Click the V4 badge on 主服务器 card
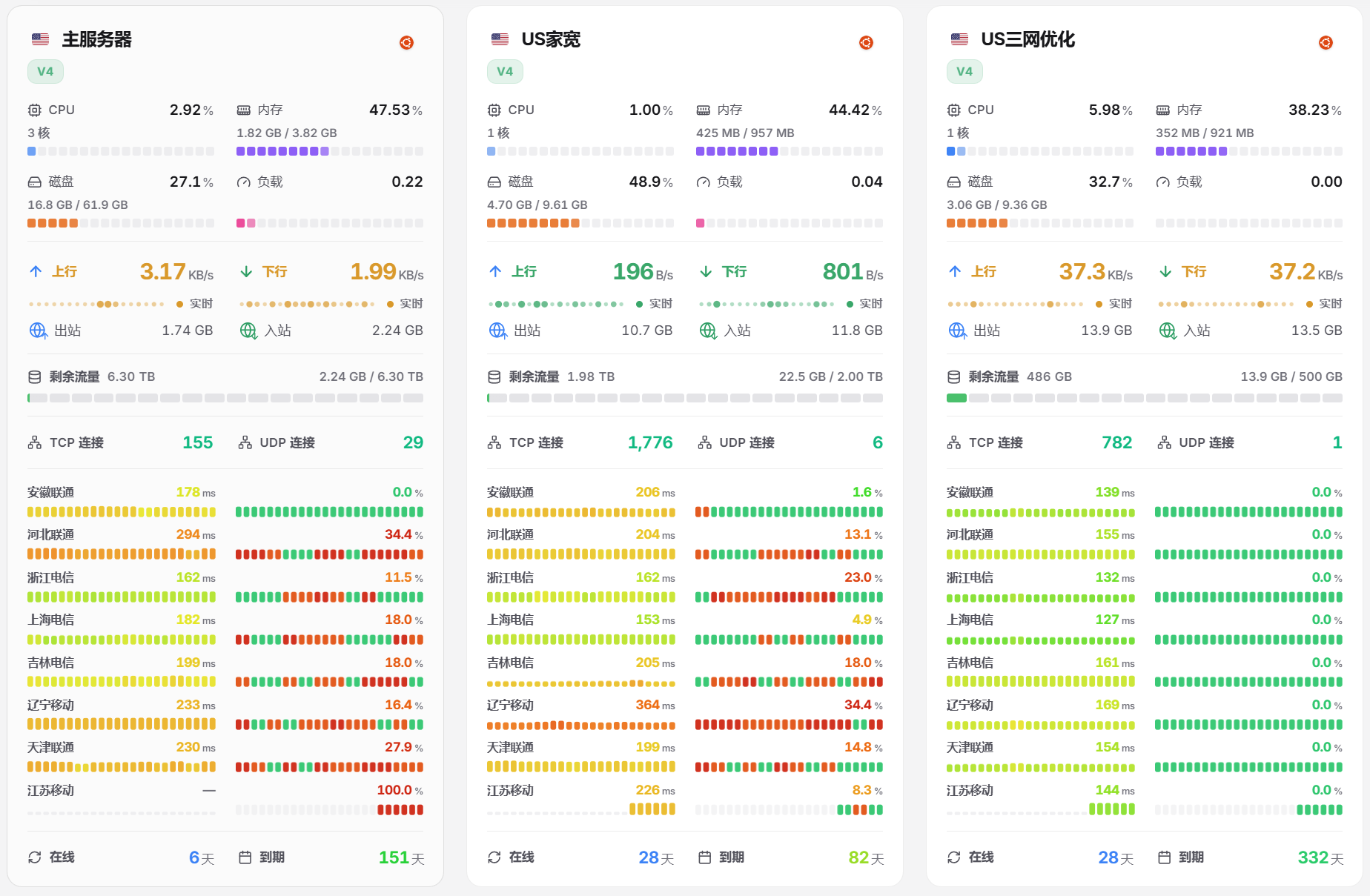 point(45,71)
